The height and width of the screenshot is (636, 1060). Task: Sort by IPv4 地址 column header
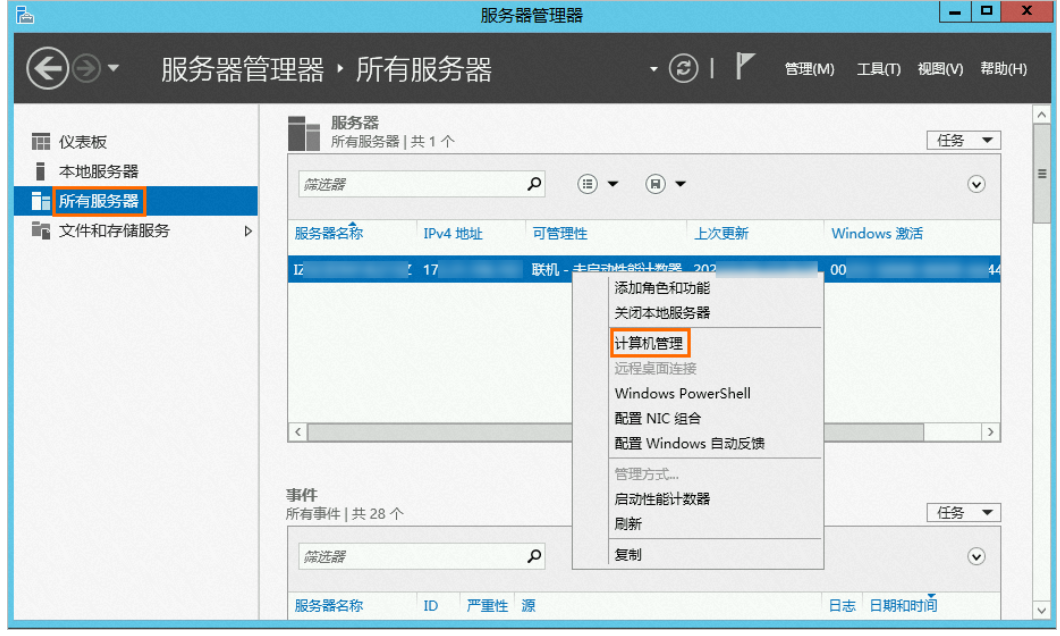pos(453,233)
